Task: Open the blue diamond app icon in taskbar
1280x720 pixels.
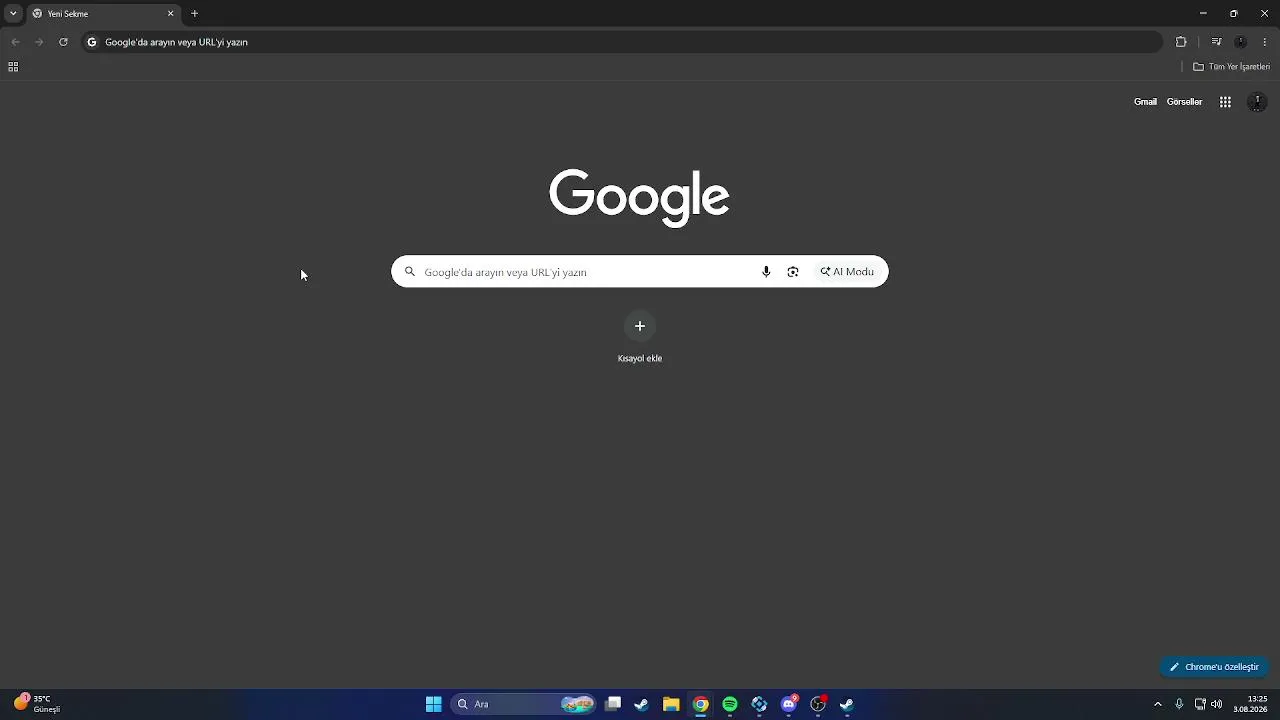Action: pos(759,704)
